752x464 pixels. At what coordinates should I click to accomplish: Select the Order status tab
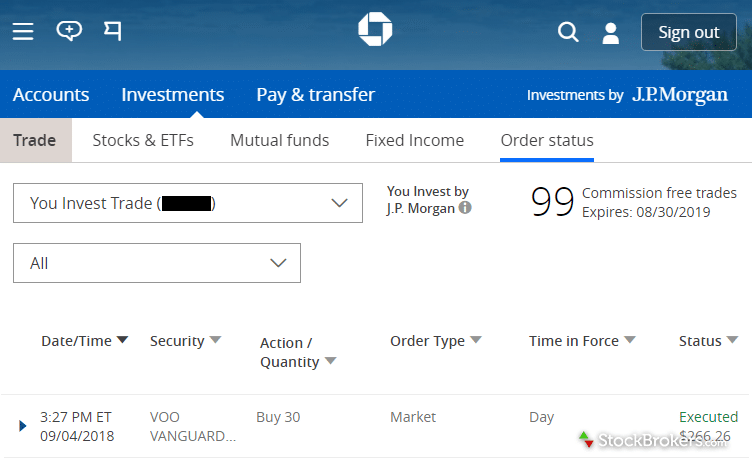547,140
